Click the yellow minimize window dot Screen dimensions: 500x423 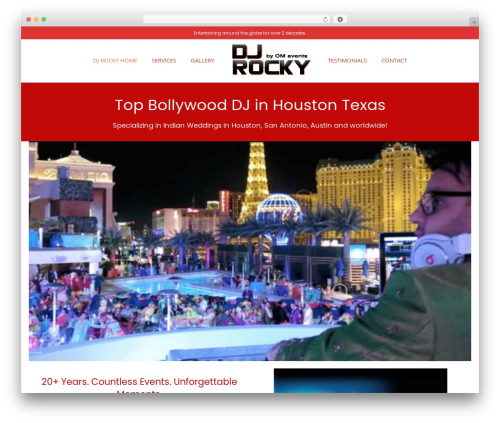pos(36,20)
